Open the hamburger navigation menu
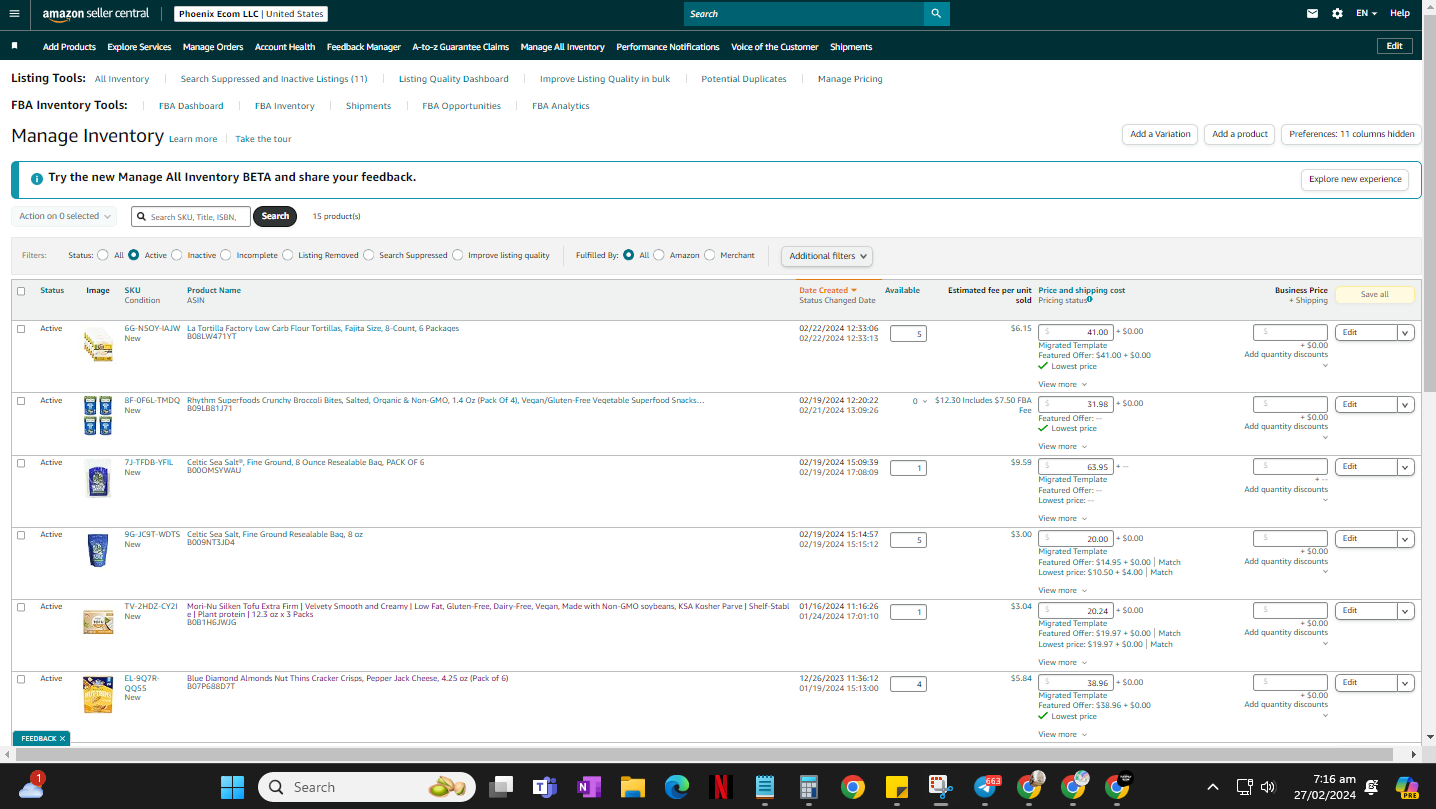 pos(14,13)
